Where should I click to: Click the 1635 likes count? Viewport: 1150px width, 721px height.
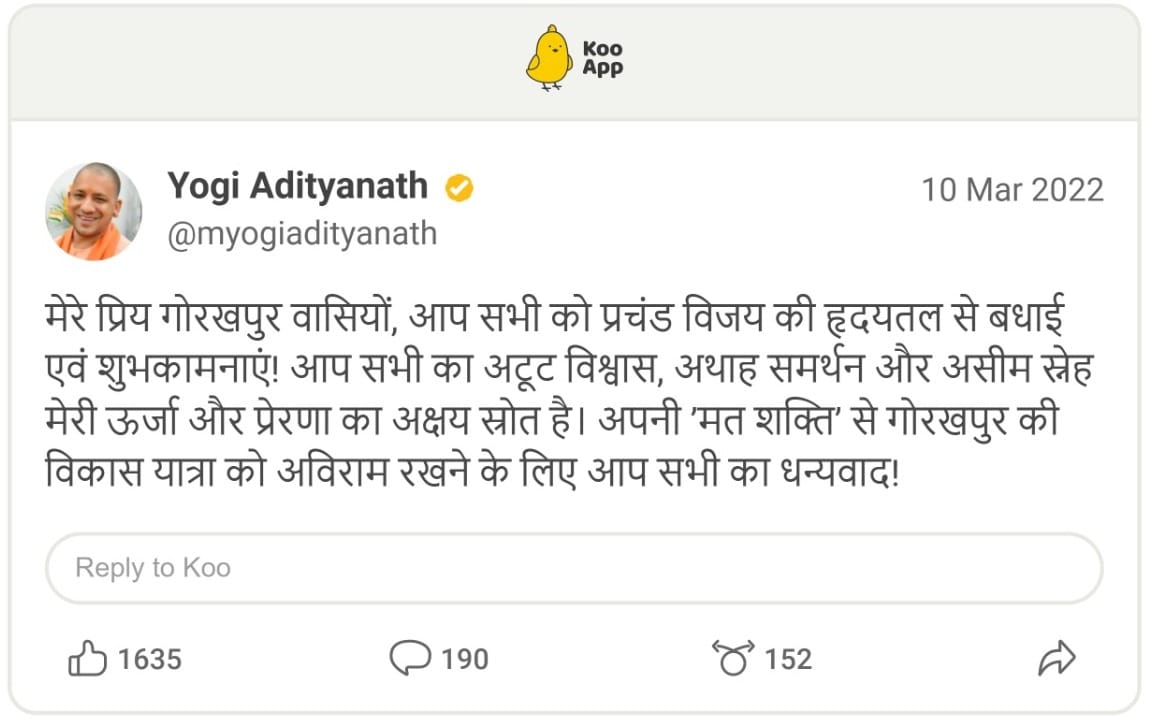click(150, 659)
